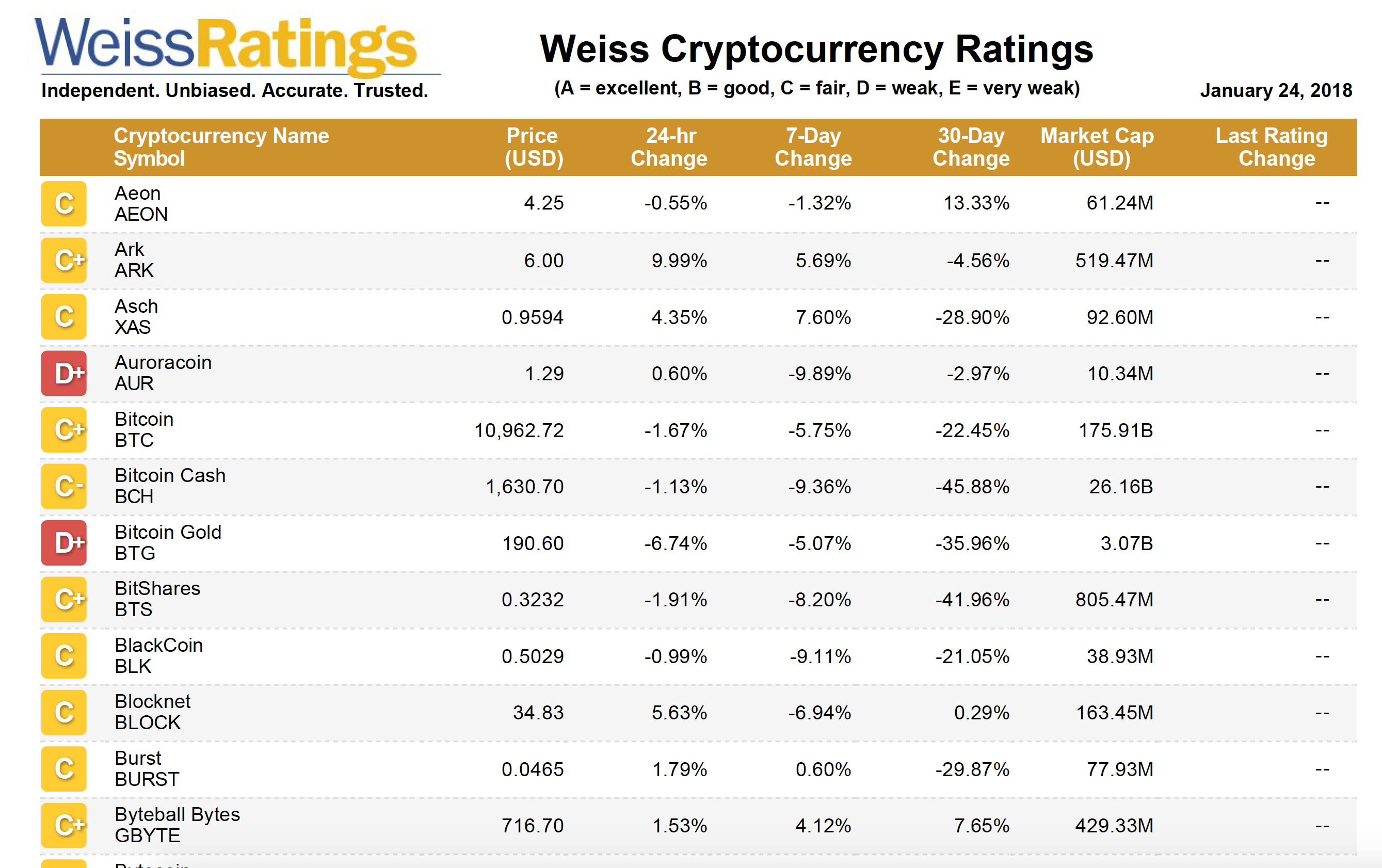Click the Bitcoin Gold D+ rating badge
Viewport: 1382px width, 868px height.
point(63,543)
